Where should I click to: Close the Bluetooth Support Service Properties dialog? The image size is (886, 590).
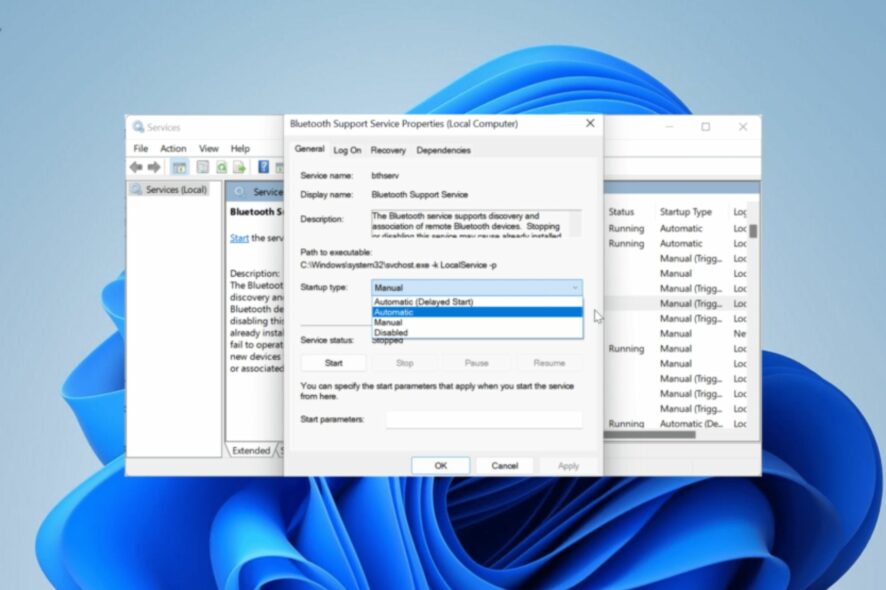point(590,123)
